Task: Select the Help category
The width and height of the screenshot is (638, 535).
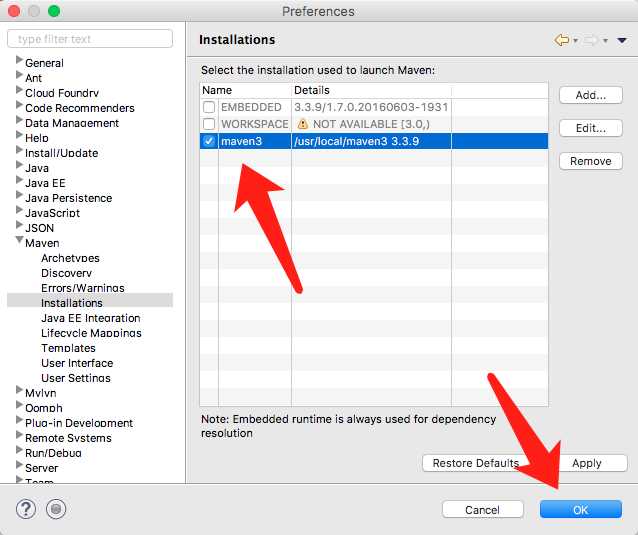Action: [37, 138]
